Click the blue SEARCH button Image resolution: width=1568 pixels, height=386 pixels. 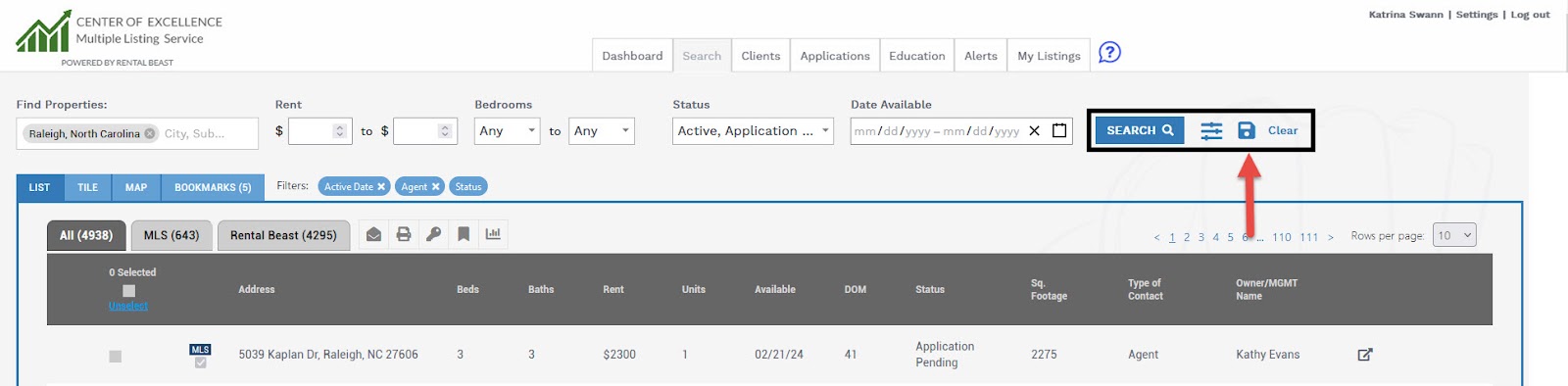coord(1140,130)
